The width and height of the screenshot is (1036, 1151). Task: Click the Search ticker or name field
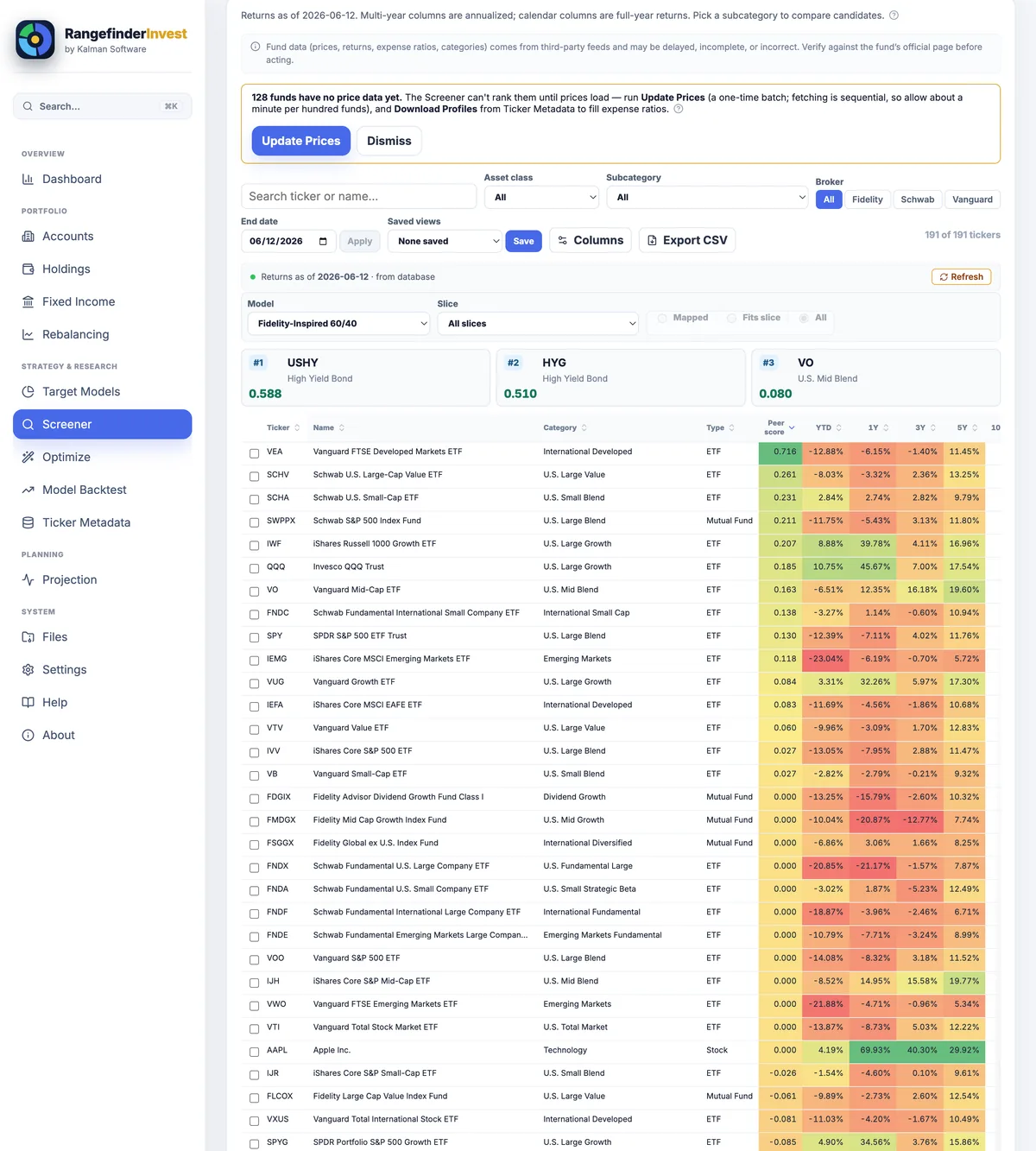click(358, 196)
